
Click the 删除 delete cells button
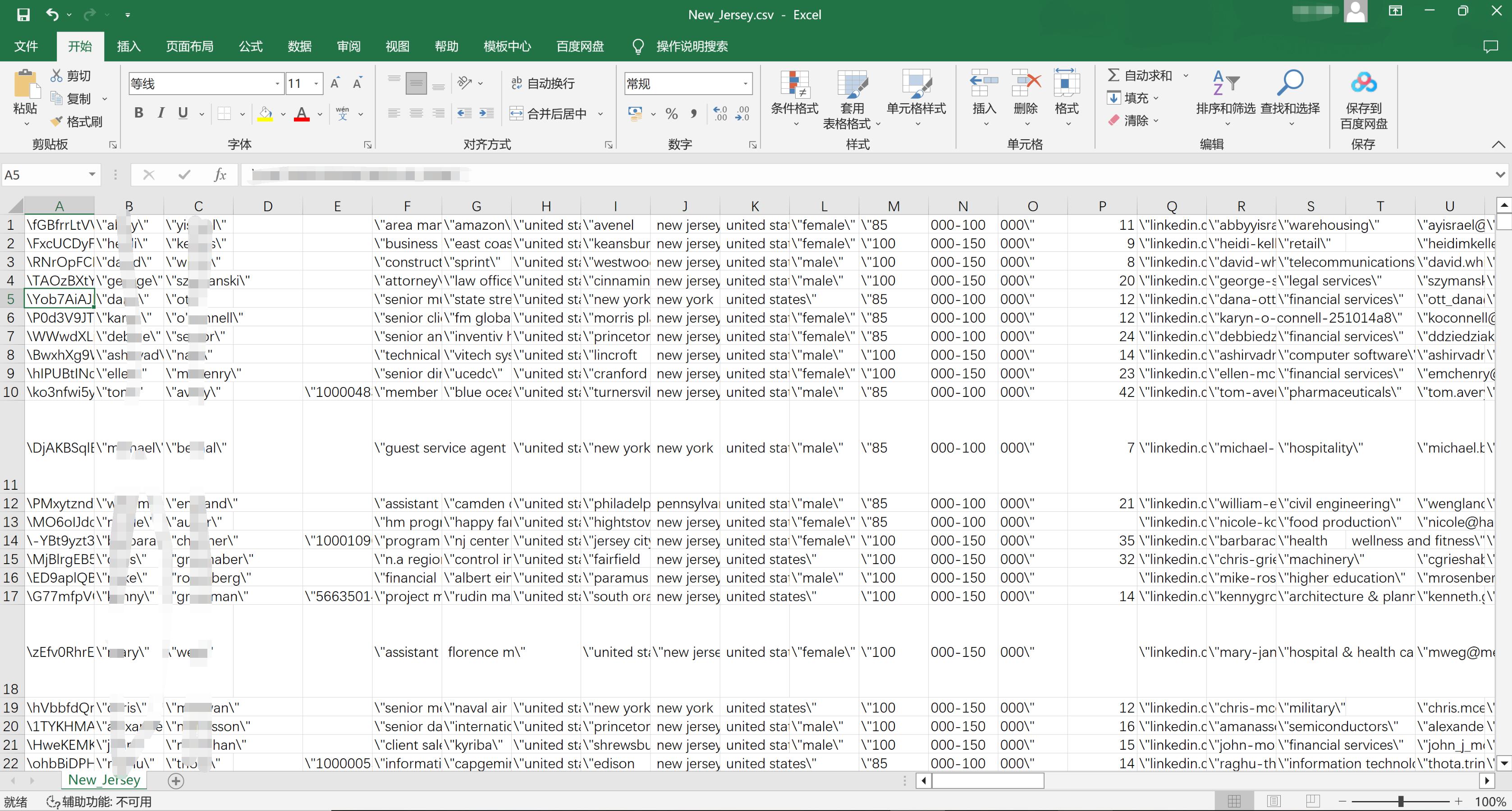point(1026,99)
